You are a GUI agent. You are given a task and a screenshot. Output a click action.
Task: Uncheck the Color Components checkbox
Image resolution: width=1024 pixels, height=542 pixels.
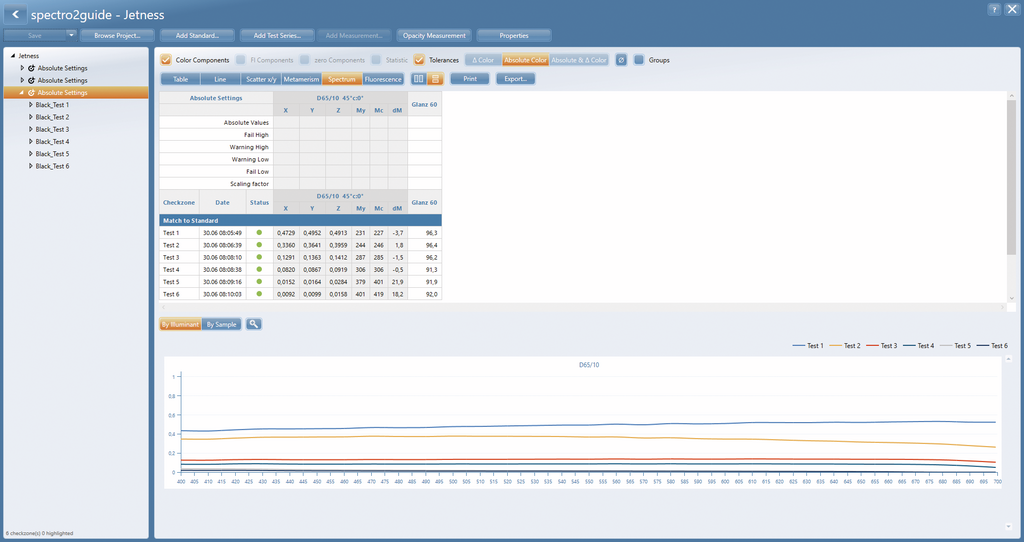click(166, 60)
